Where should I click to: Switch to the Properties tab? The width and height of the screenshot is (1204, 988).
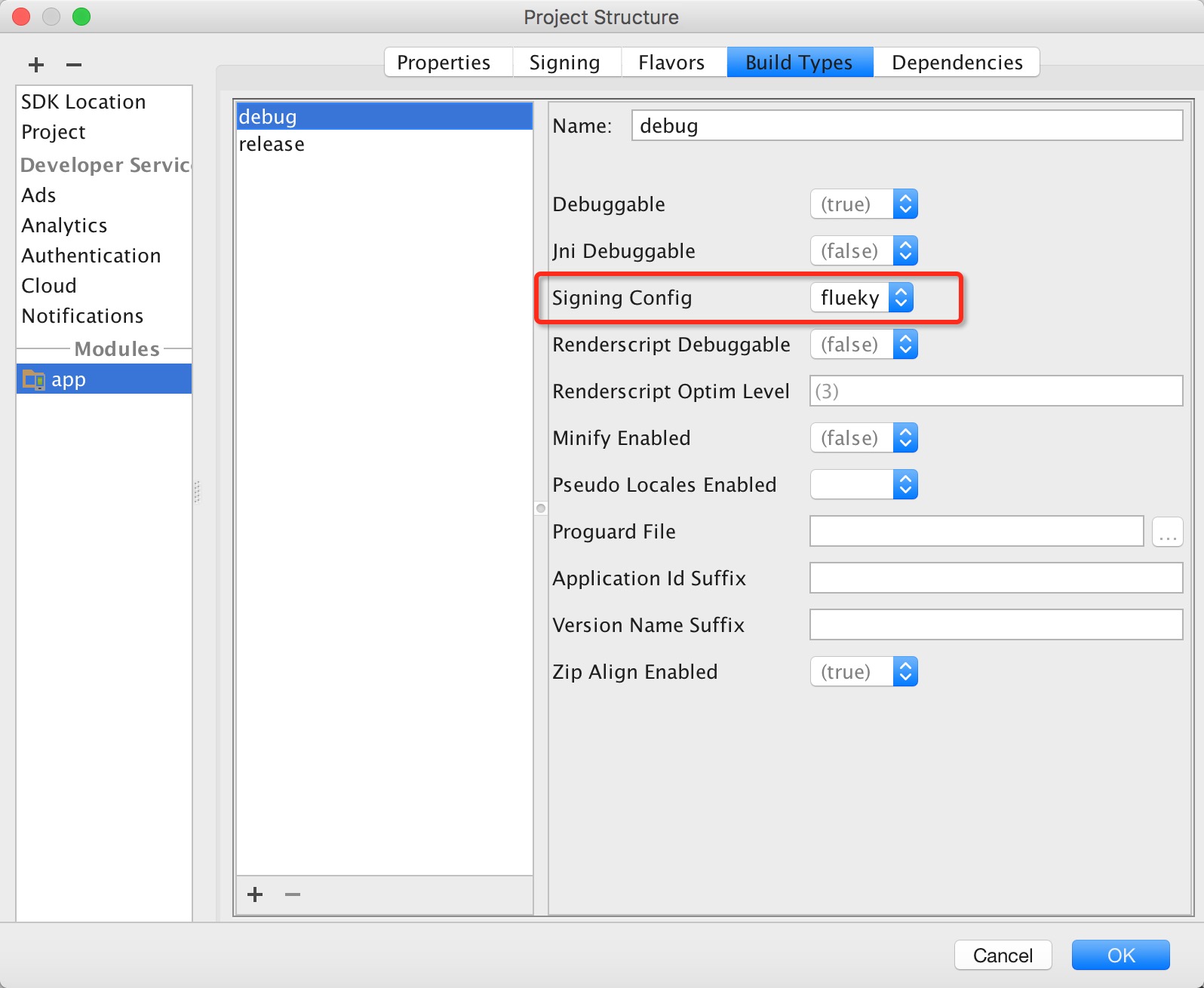point(448,62)
